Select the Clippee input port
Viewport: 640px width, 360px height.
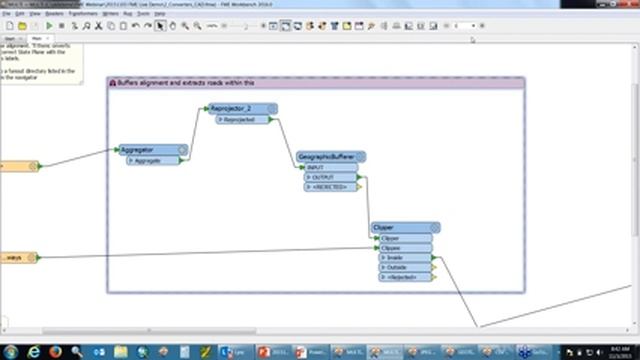[405, 248]
